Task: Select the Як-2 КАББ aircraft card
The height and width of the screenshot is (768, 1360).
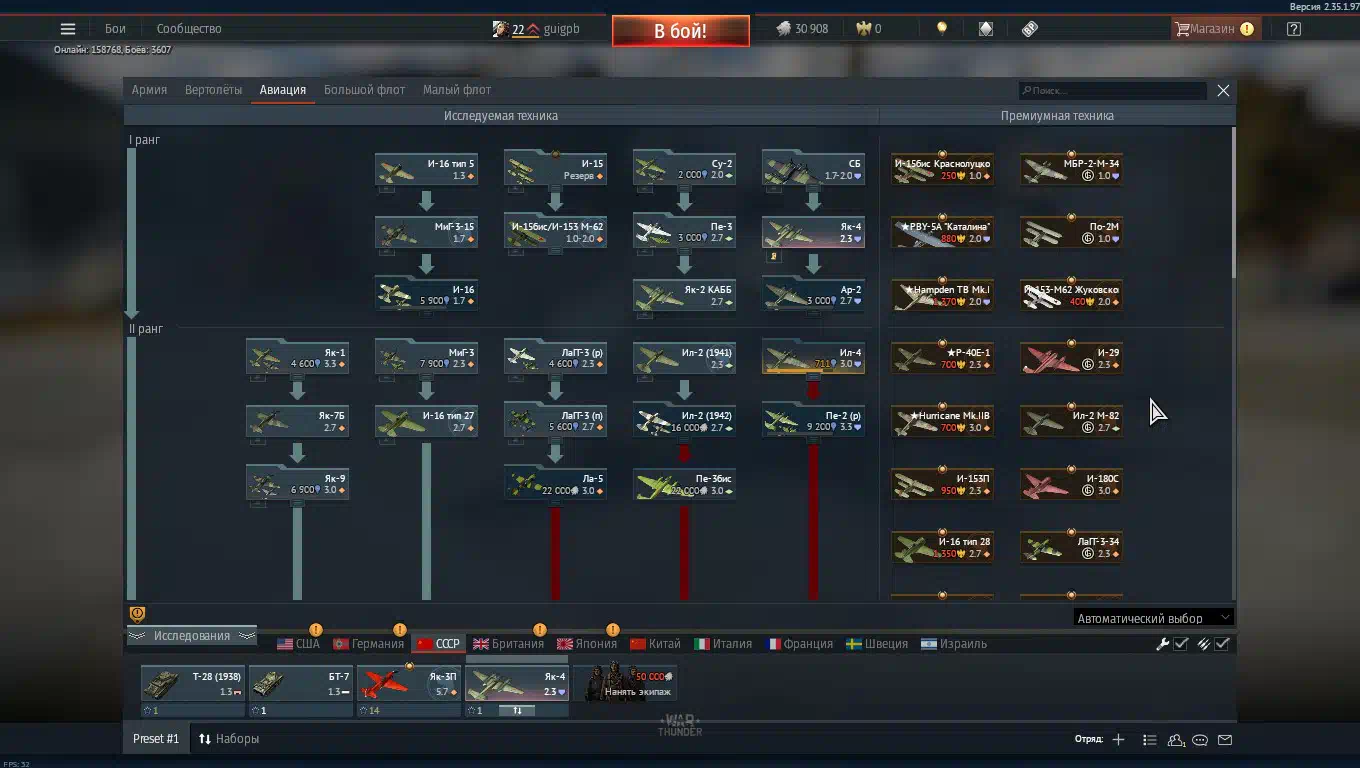Action: pos(684,295)
